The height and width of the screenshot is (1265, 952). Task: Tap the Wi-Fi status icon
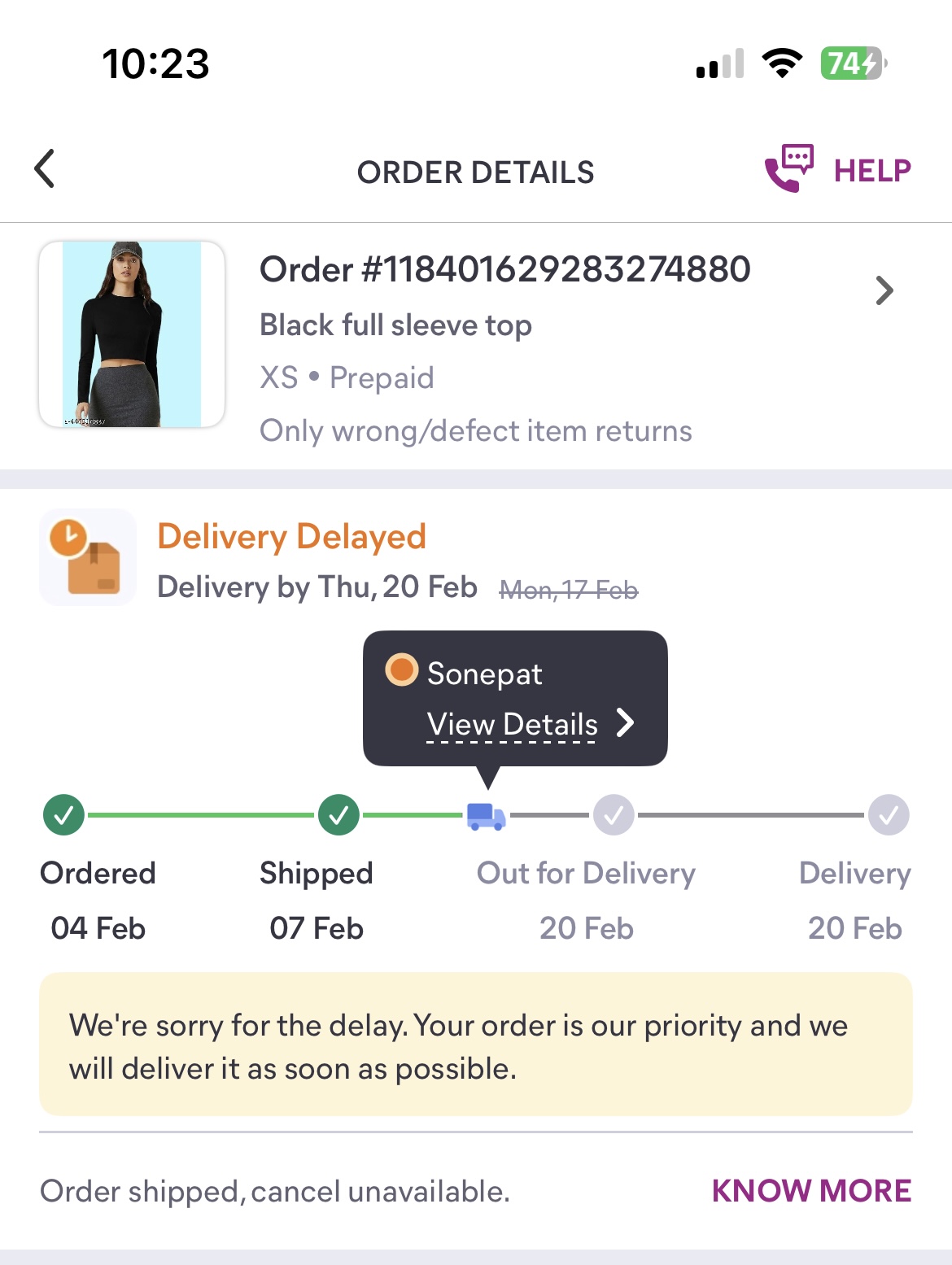782,63
